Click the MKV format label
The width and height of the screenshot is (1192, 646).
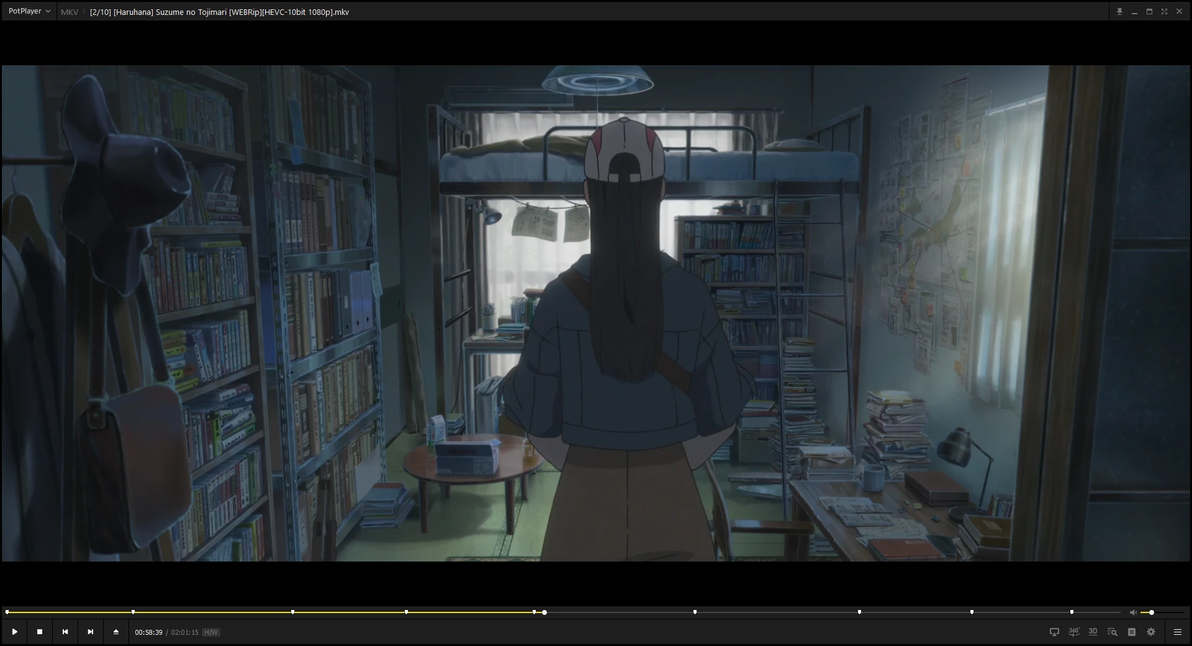69,12
